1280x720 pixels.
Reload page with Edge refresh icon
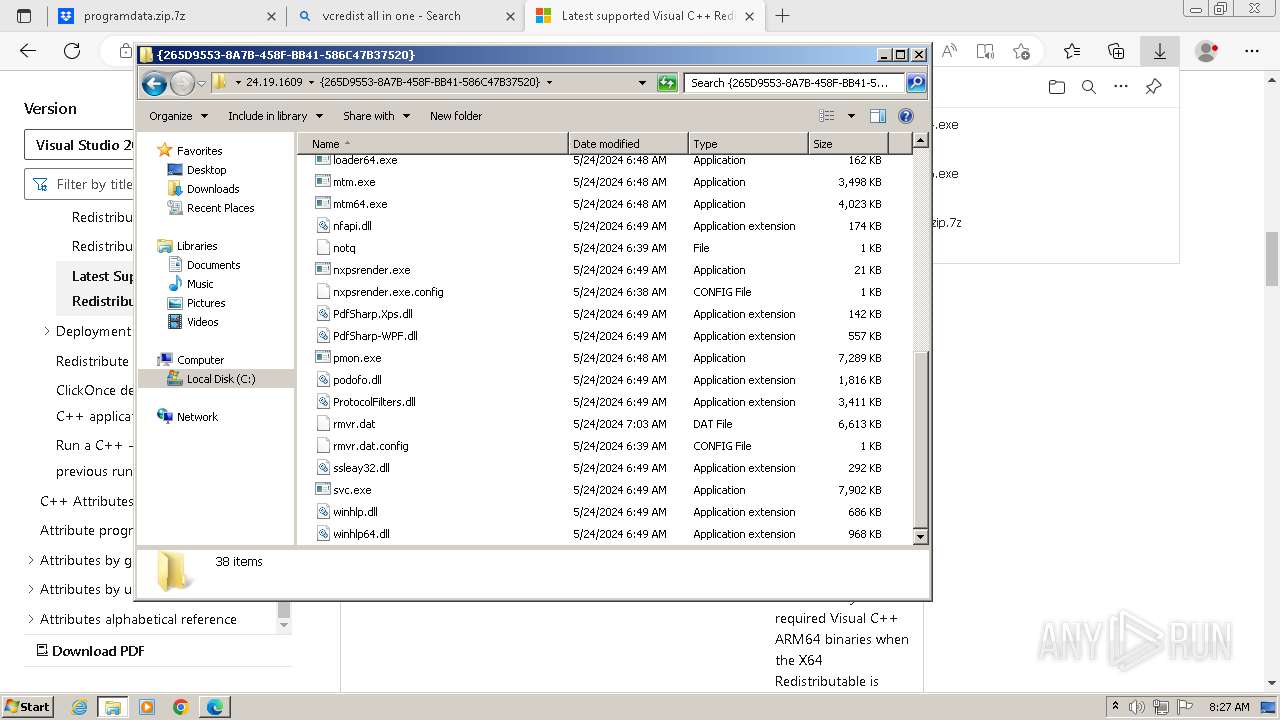click(72, 51)
